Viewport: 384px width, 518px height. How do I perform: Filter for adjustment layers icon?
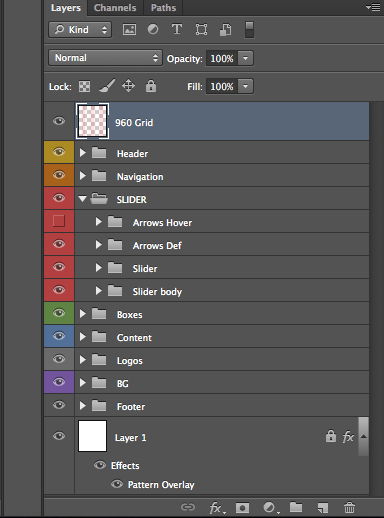coord(153,29)
